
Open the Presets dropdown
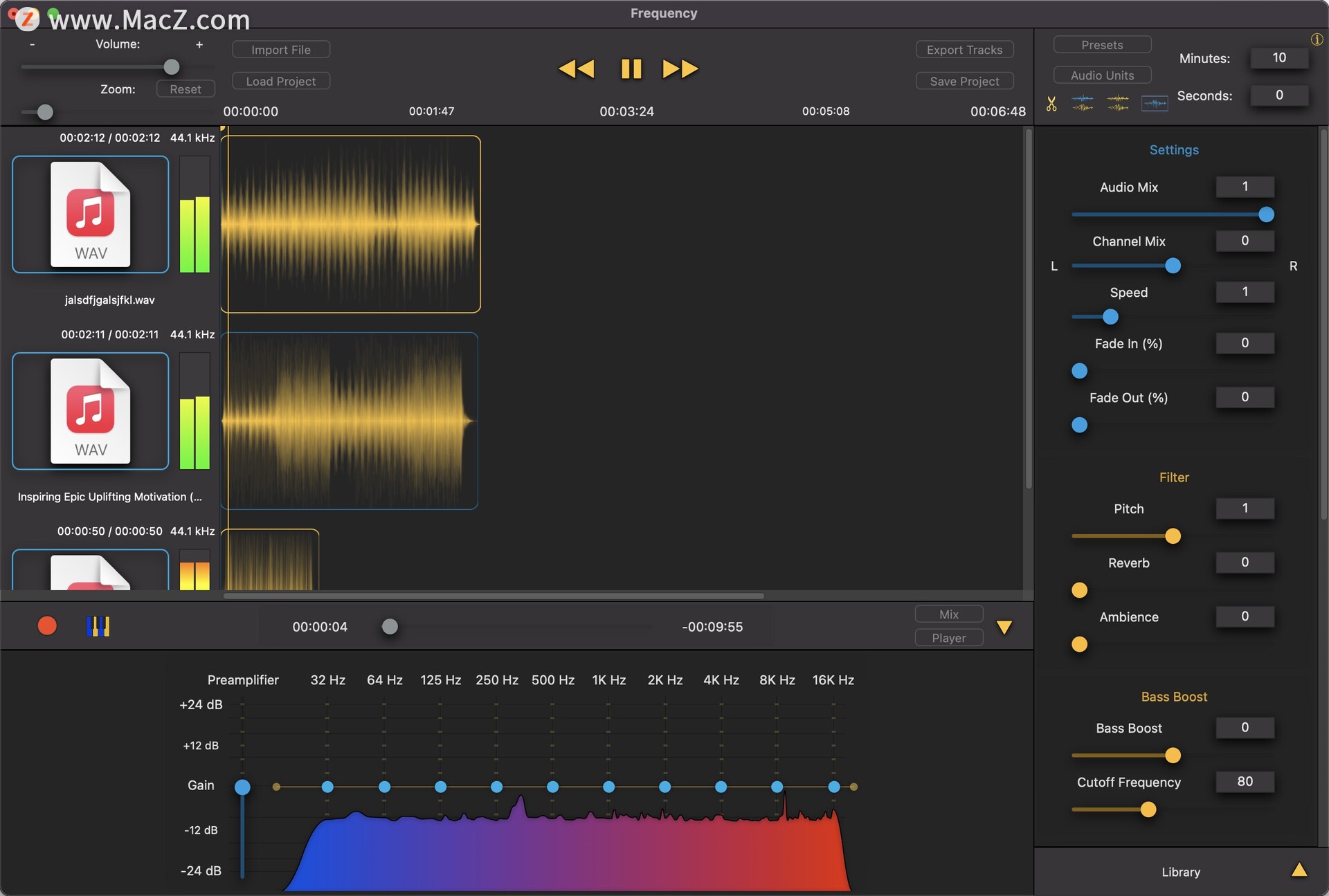(1102, 44)
